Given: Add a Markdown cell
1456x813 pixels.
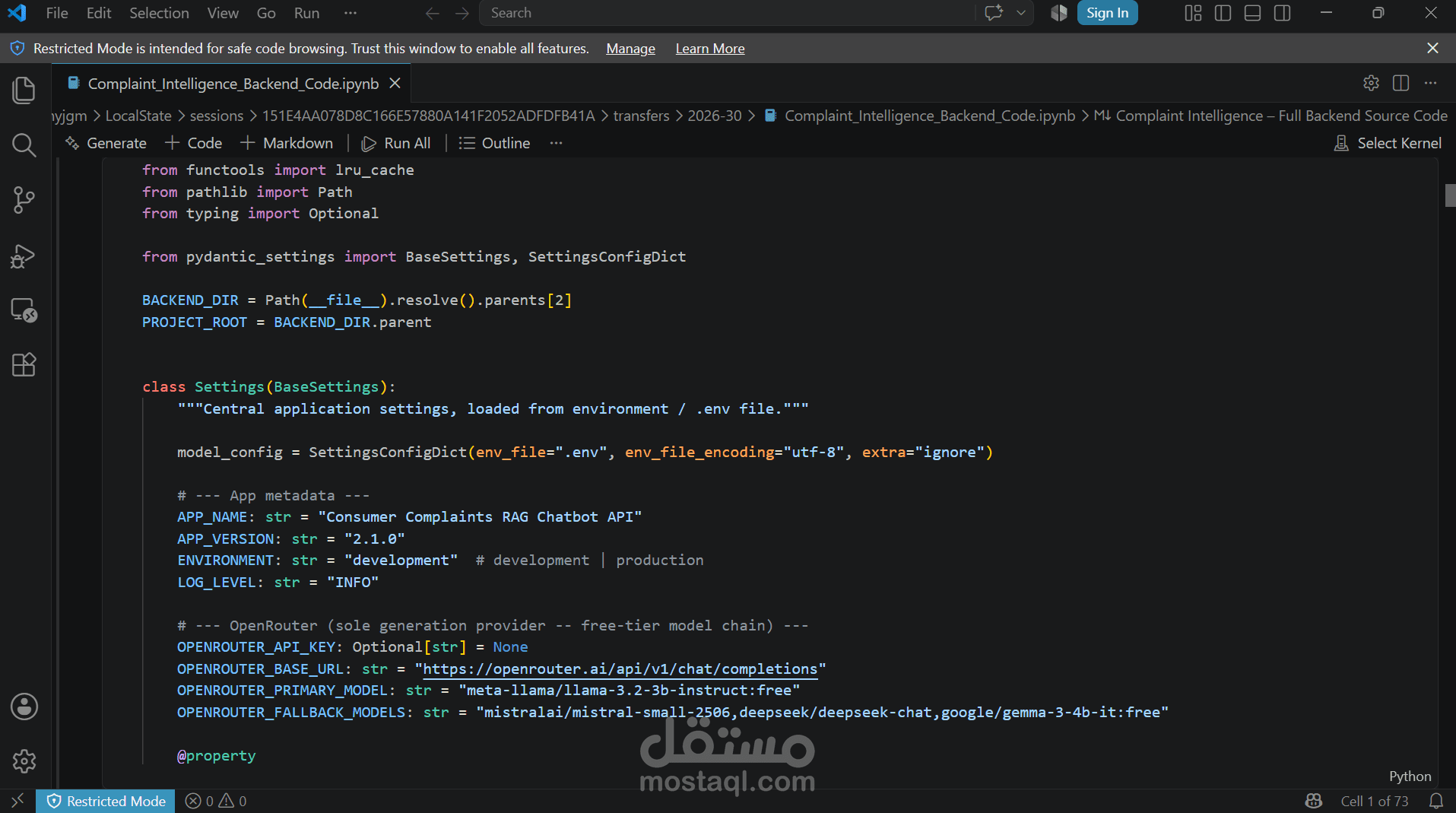Looking at the screenshot, I should [287, 143].
